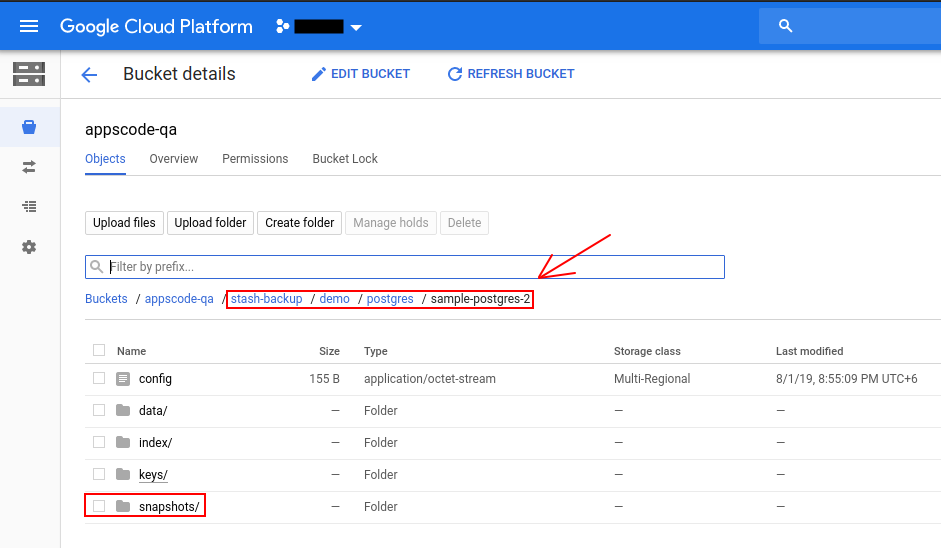The width and height of the screenshot is (941, 548).
Task: Open the Transfer icon in sidebar
Action: point(29,167)
